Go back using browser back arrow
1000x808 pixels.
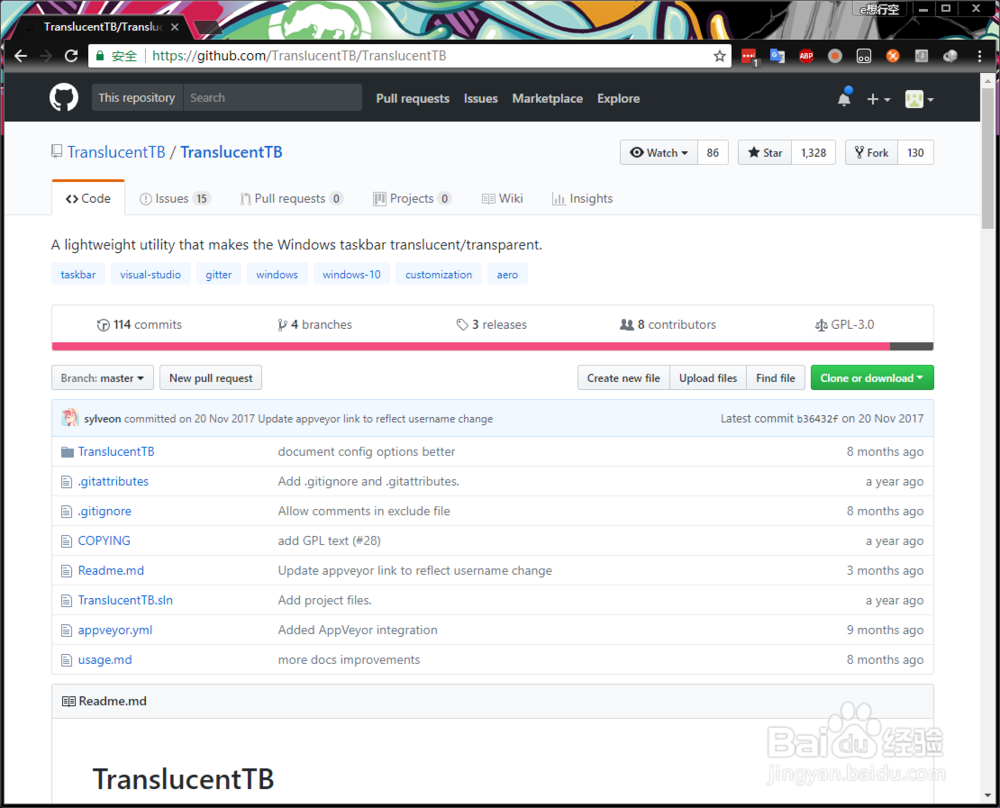pyautogui.click(x=20, y=56)
